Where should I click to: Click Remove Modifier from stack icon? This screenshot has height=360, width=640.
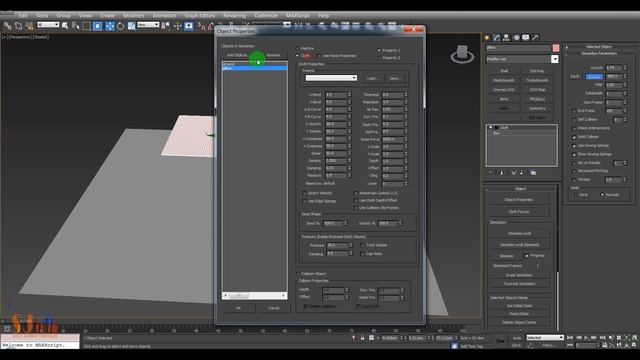point(522,173)
